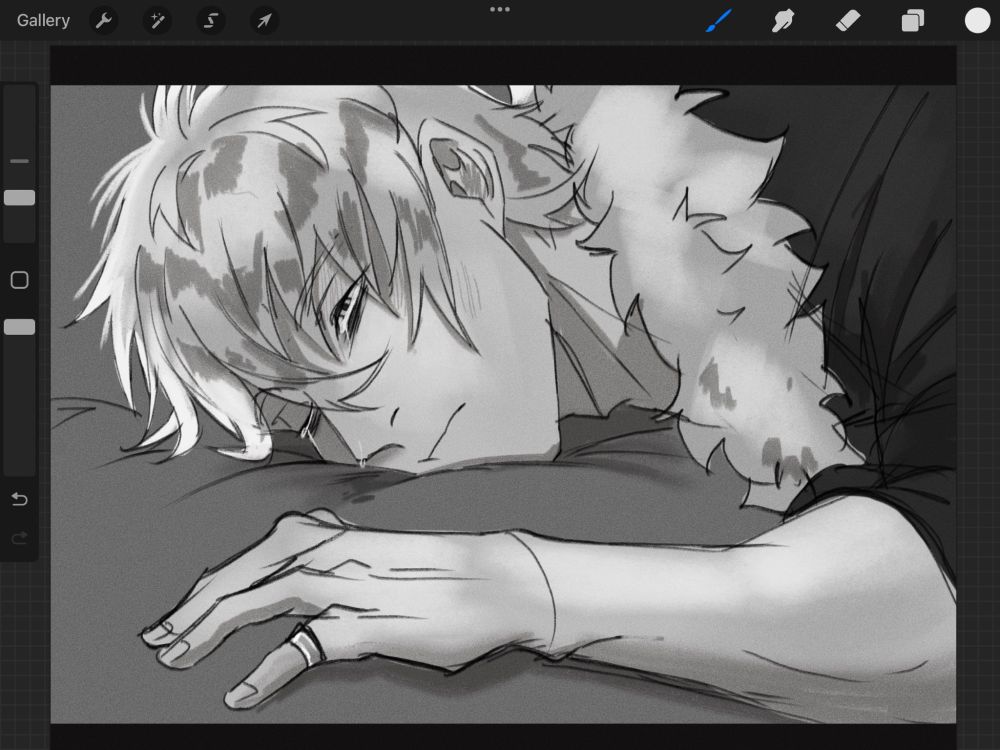Activate the Transform arrow tool
1000x750 pixels.
pos(264,21)
